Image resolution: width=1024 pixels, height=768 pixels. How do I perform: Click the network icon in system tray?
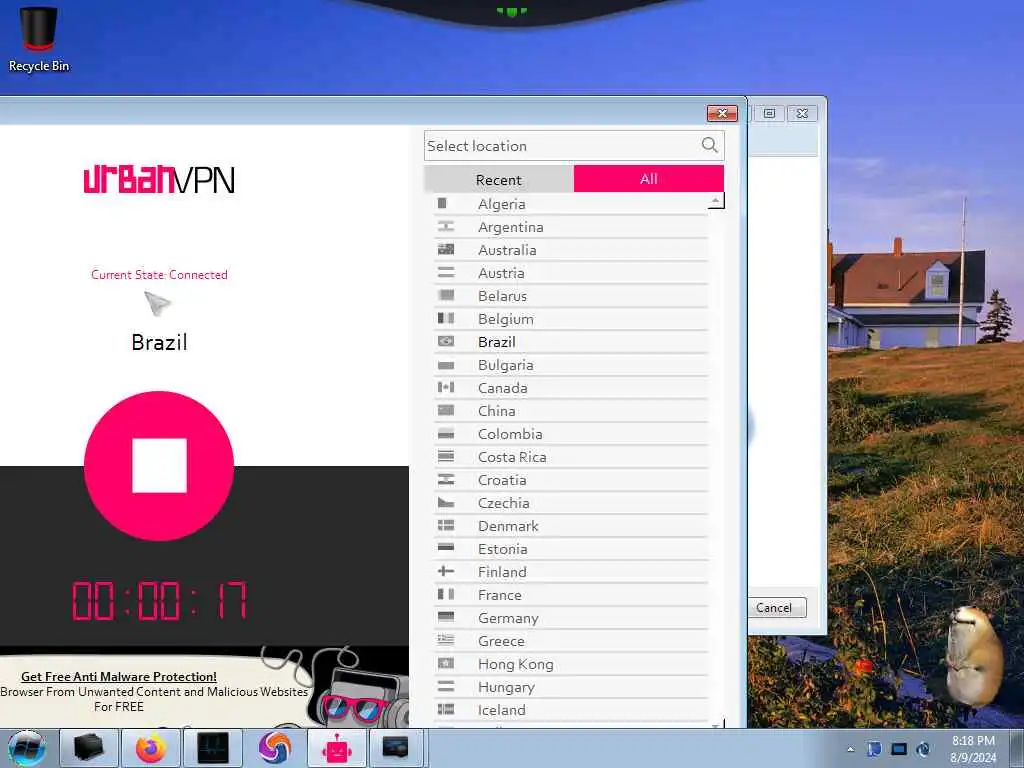tap(899, 749)
